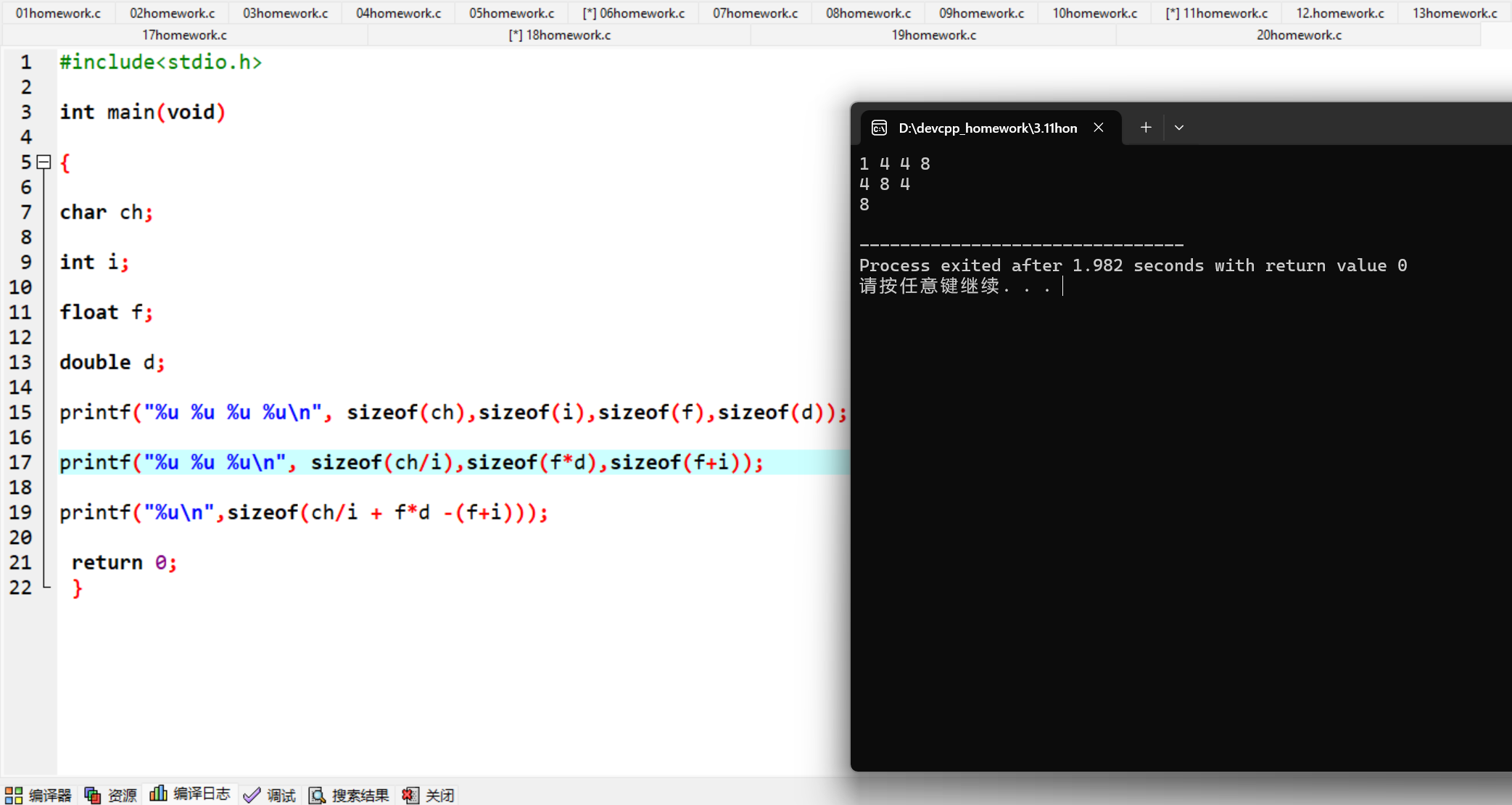The image size is (1512, 805).
Task: Click the 搜索结果 search results label
Action: [360, 795]
